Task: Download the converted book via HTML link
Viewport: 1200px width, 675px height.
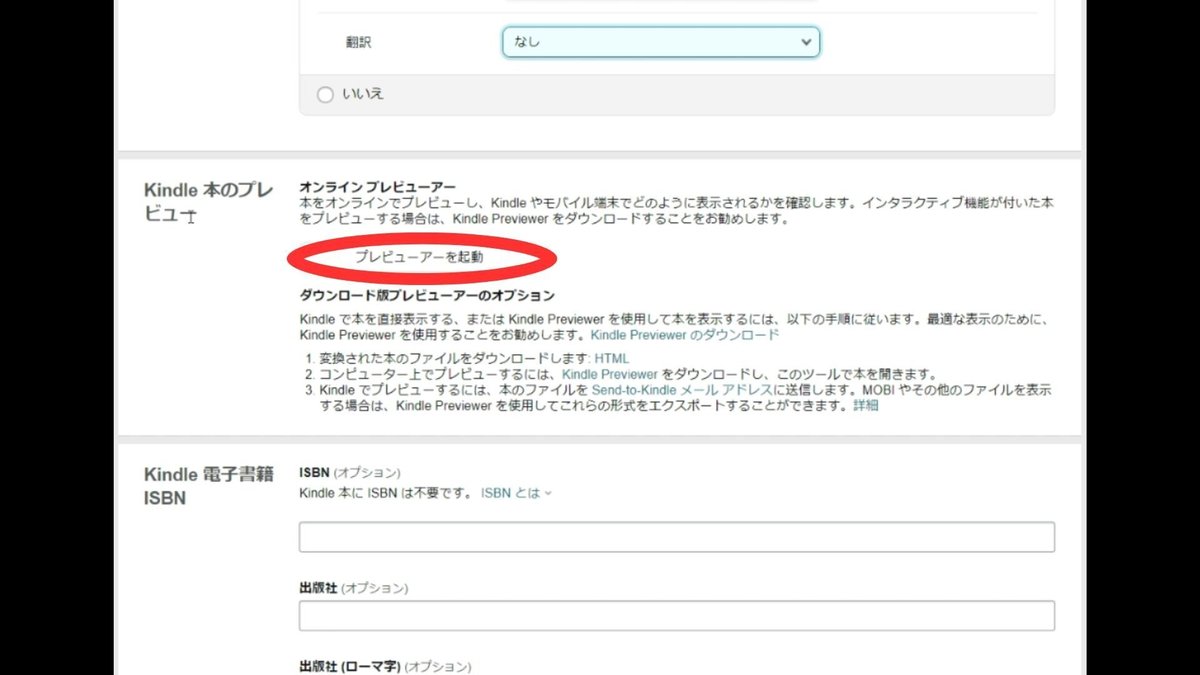Action: pos(612,358)
